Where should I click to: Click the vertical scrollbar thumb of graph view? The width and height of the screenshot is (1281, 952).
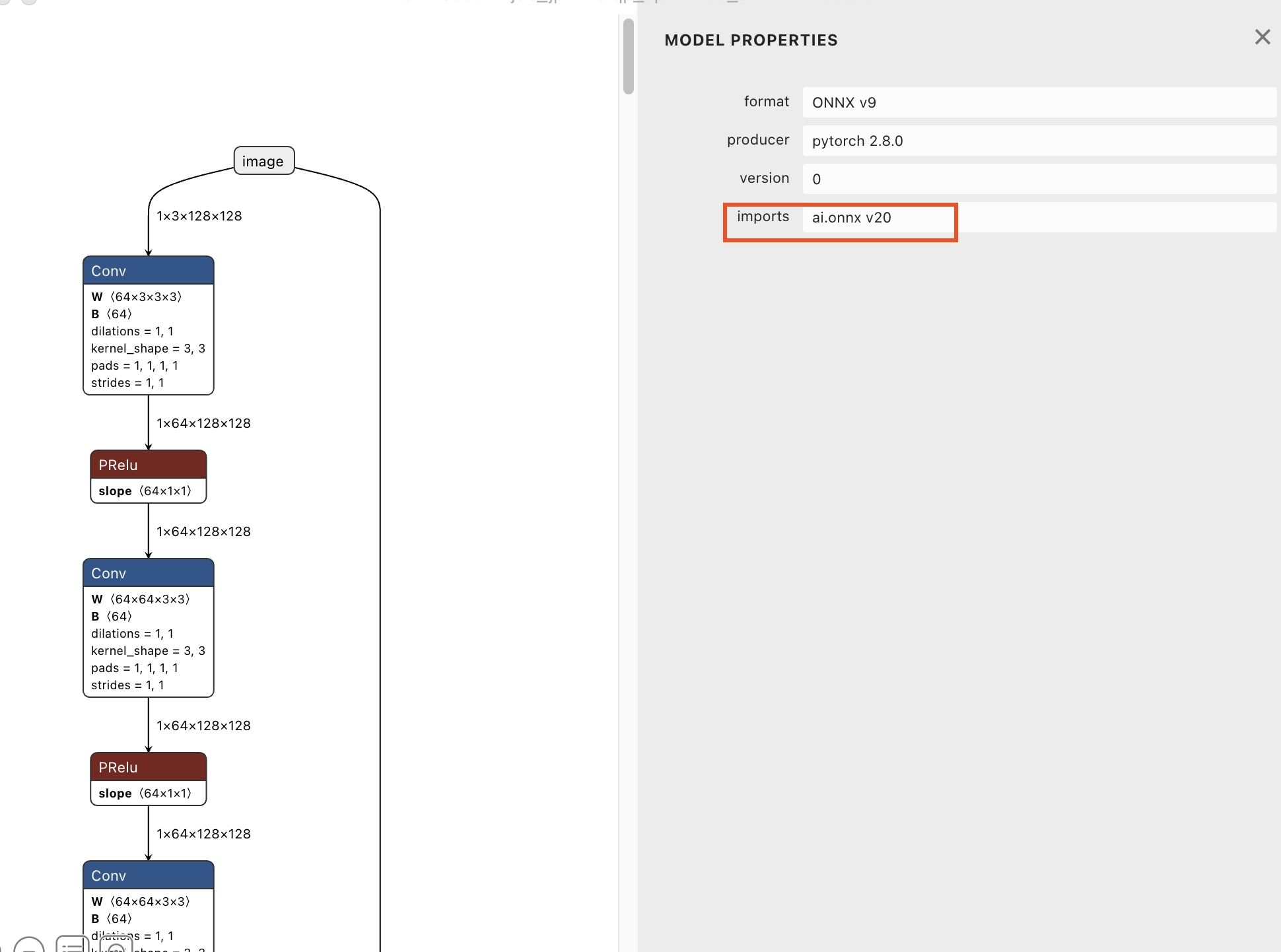628,56
